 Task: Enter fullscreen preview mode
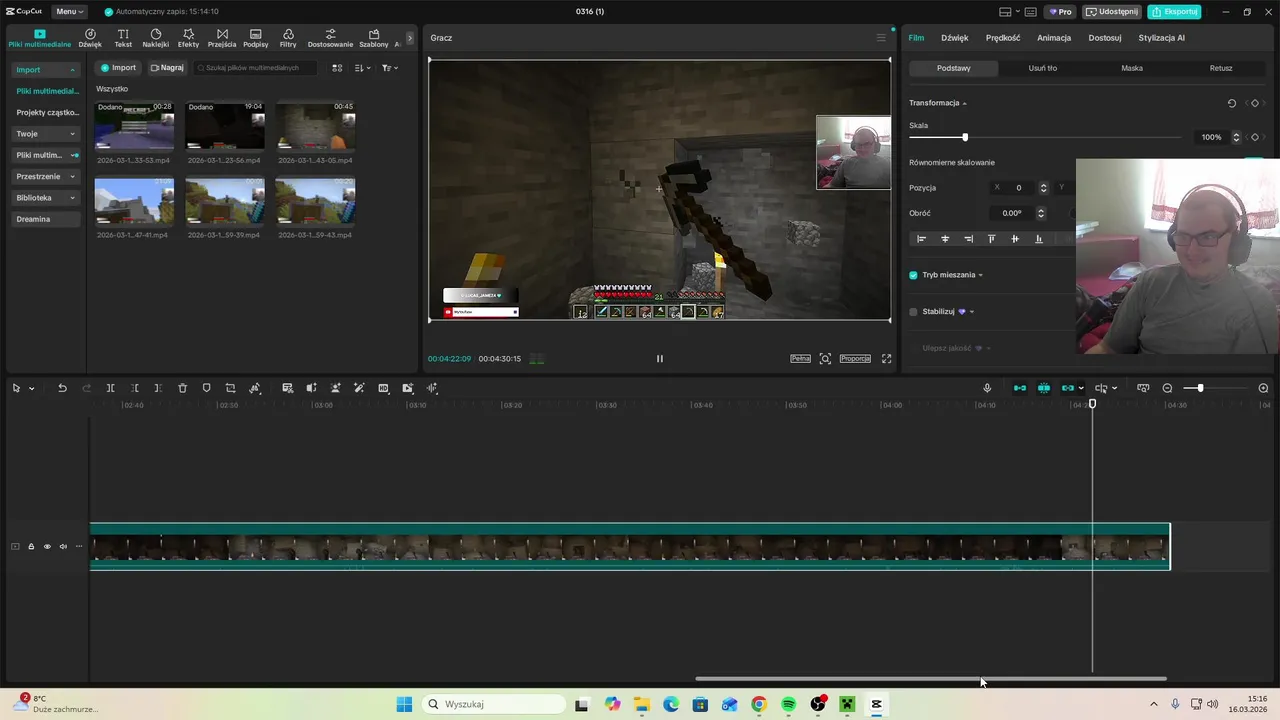(x=886, y=359)
